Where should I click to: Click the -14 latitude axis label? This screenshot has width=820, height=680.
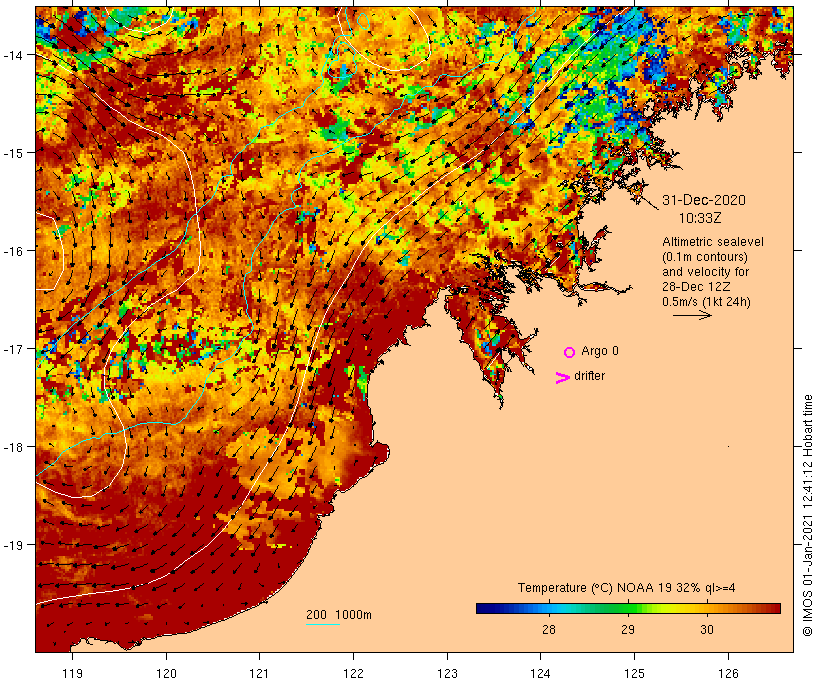click(x=13, y=54)
